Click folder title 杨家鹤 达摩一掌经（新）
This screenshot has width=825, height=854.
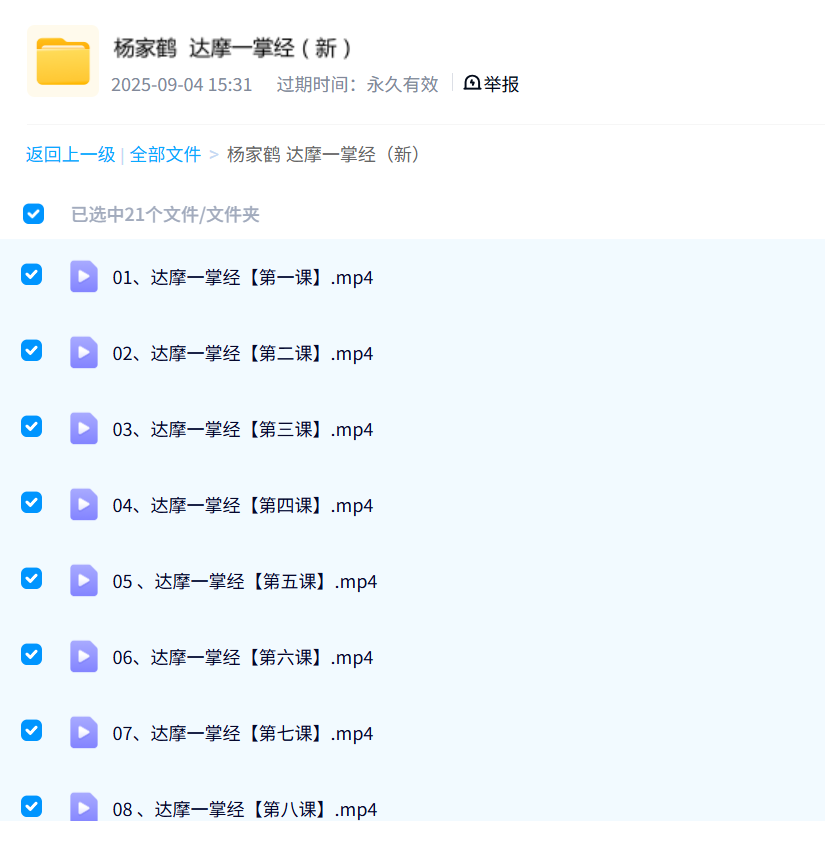(x=234, y=48)
